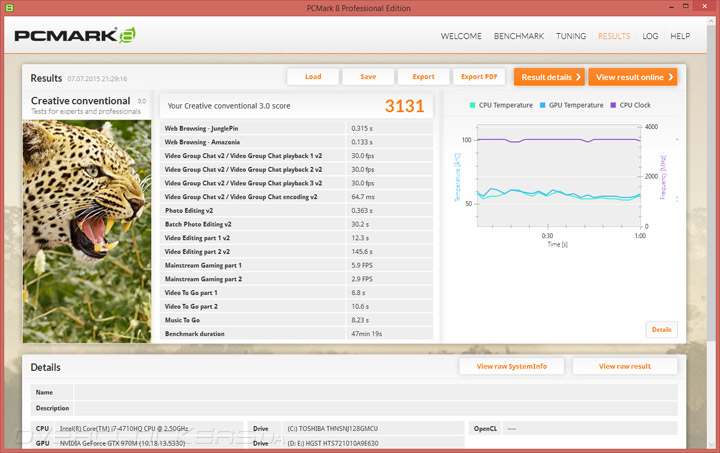Open the WELCOME tab
Screen dimensions: 720x453
point(461,36)
